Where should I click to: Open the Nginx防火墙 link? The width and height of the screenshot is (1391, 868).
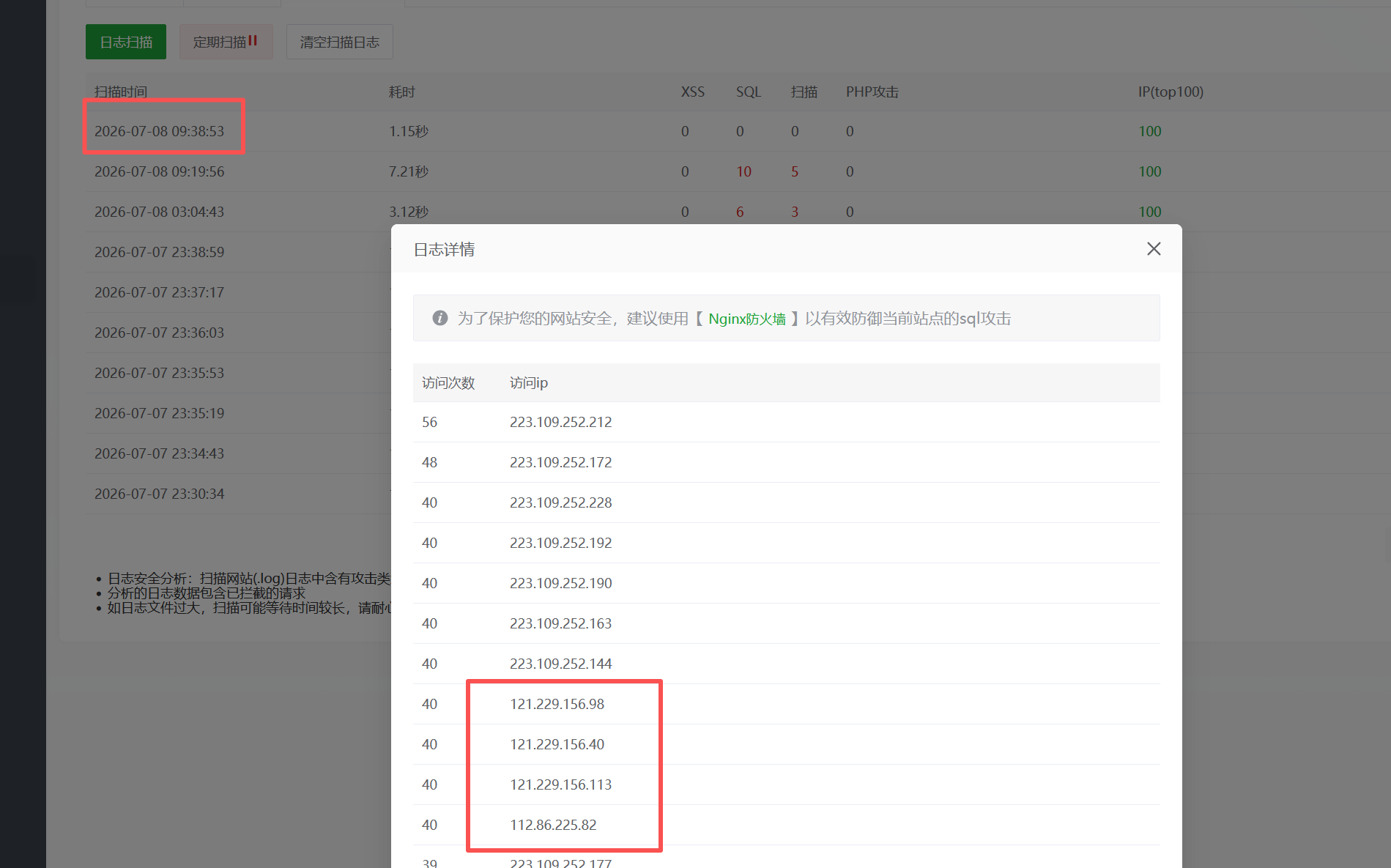coord(747,319)
